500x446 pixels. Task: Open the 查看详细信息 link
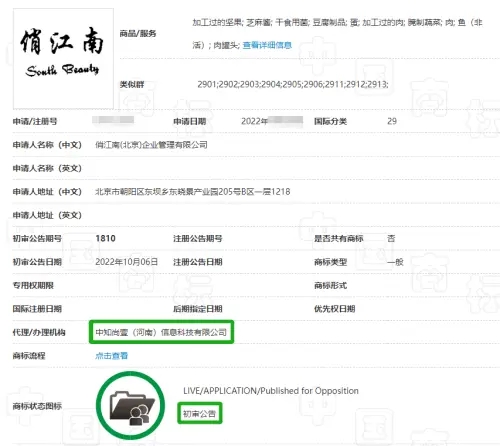[x=267, y=45]
